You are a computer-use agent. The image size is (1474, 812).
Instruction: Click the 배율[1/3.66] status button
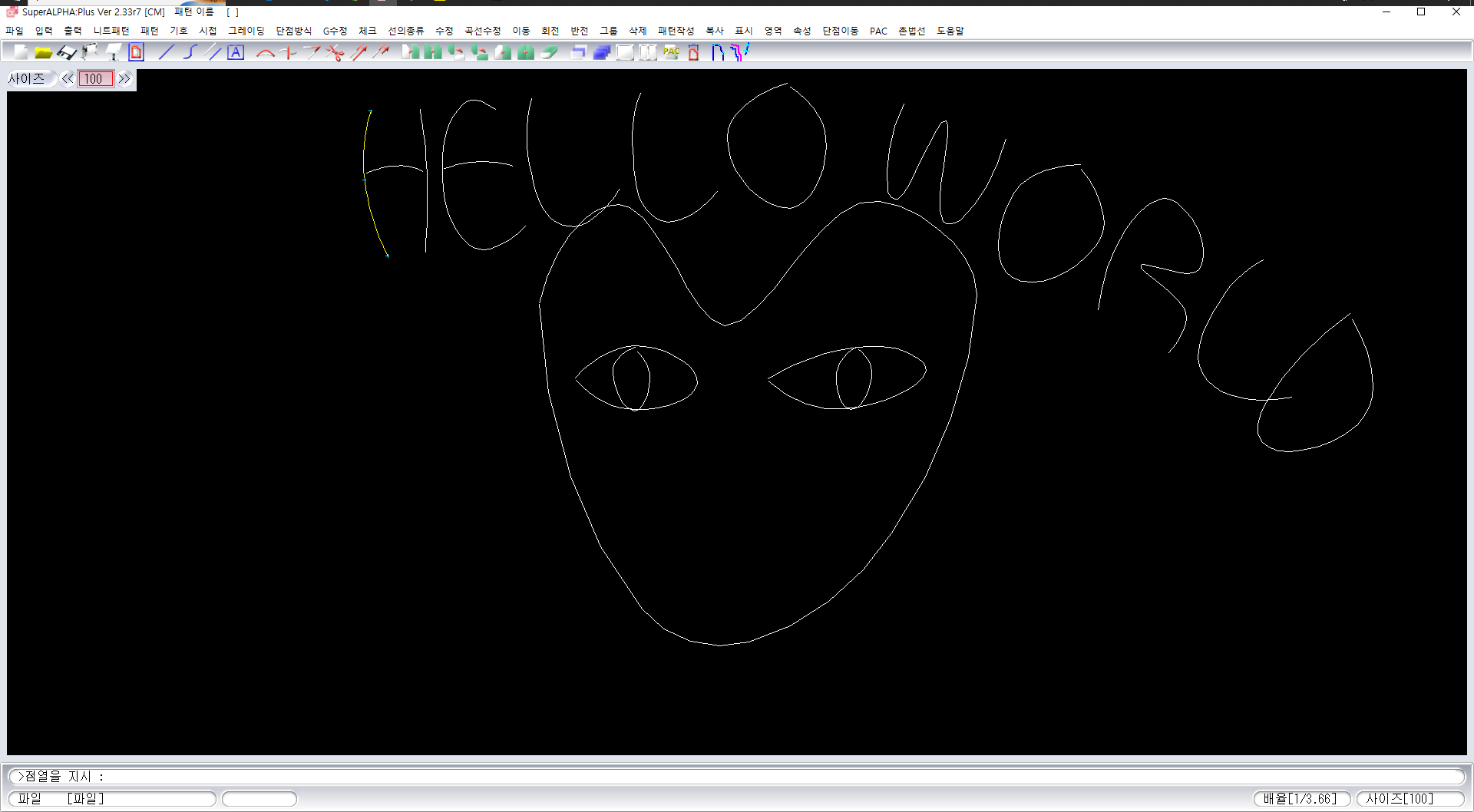[x=1300, y=799]
